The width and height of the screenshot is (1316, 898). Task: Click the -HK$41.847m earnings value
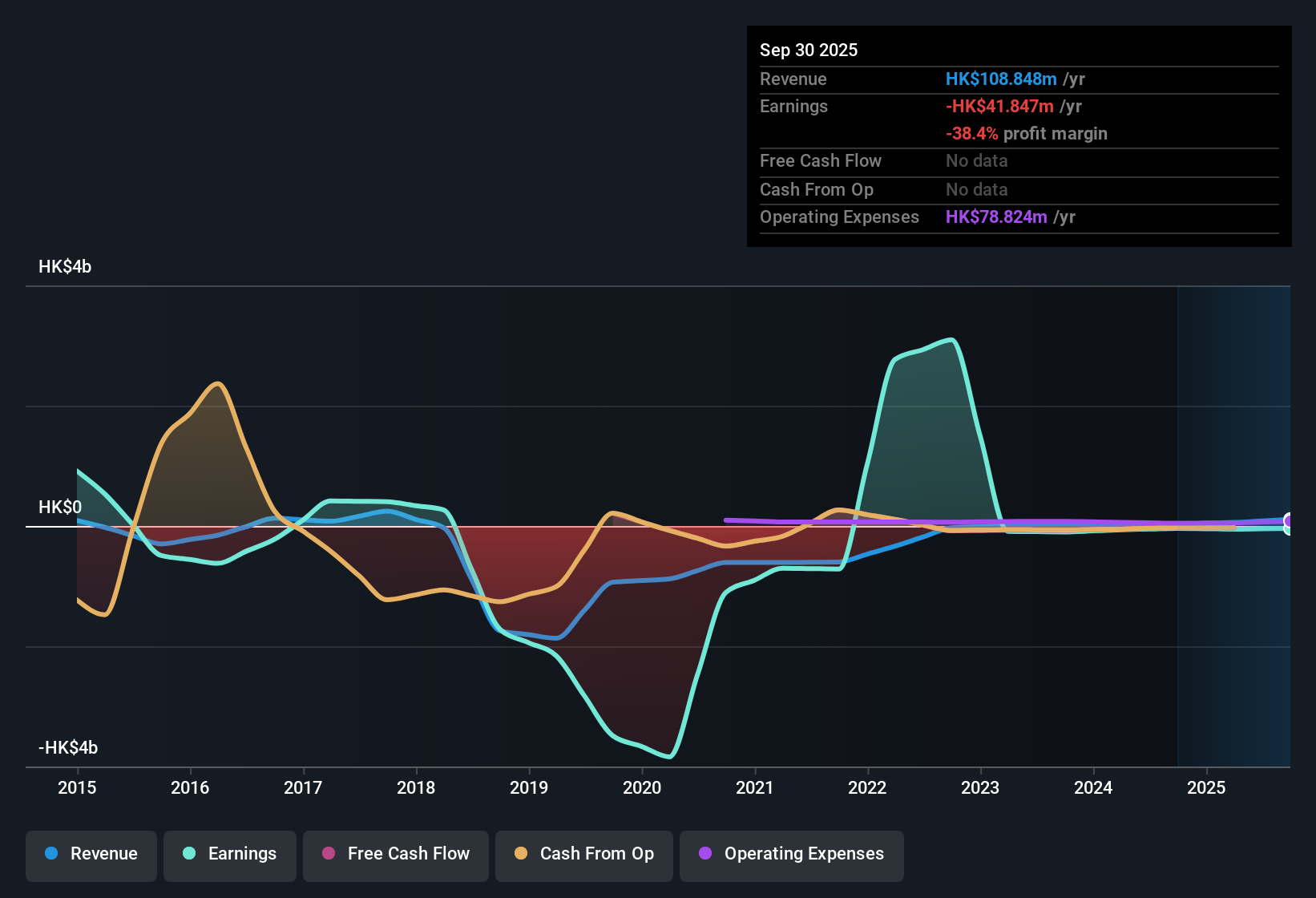[x=1000, y=106]
